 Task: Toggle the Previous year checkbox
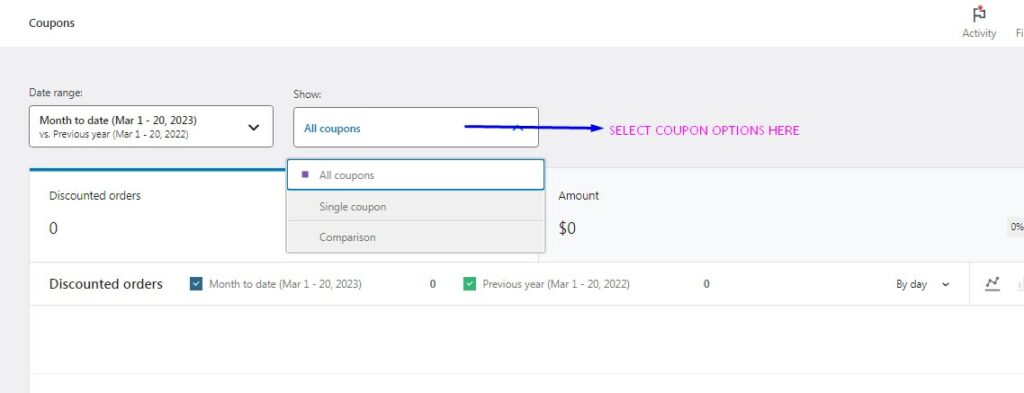point(469,284)
